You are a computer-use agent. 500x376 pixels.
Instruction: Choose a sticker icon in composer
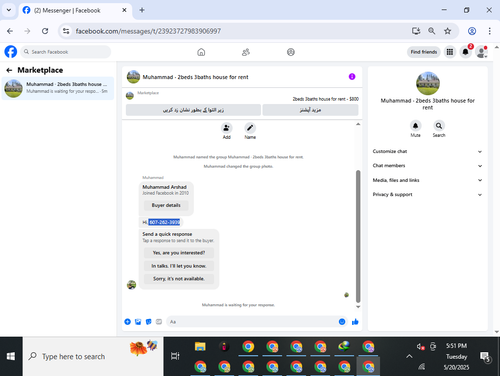click(149, 322)
